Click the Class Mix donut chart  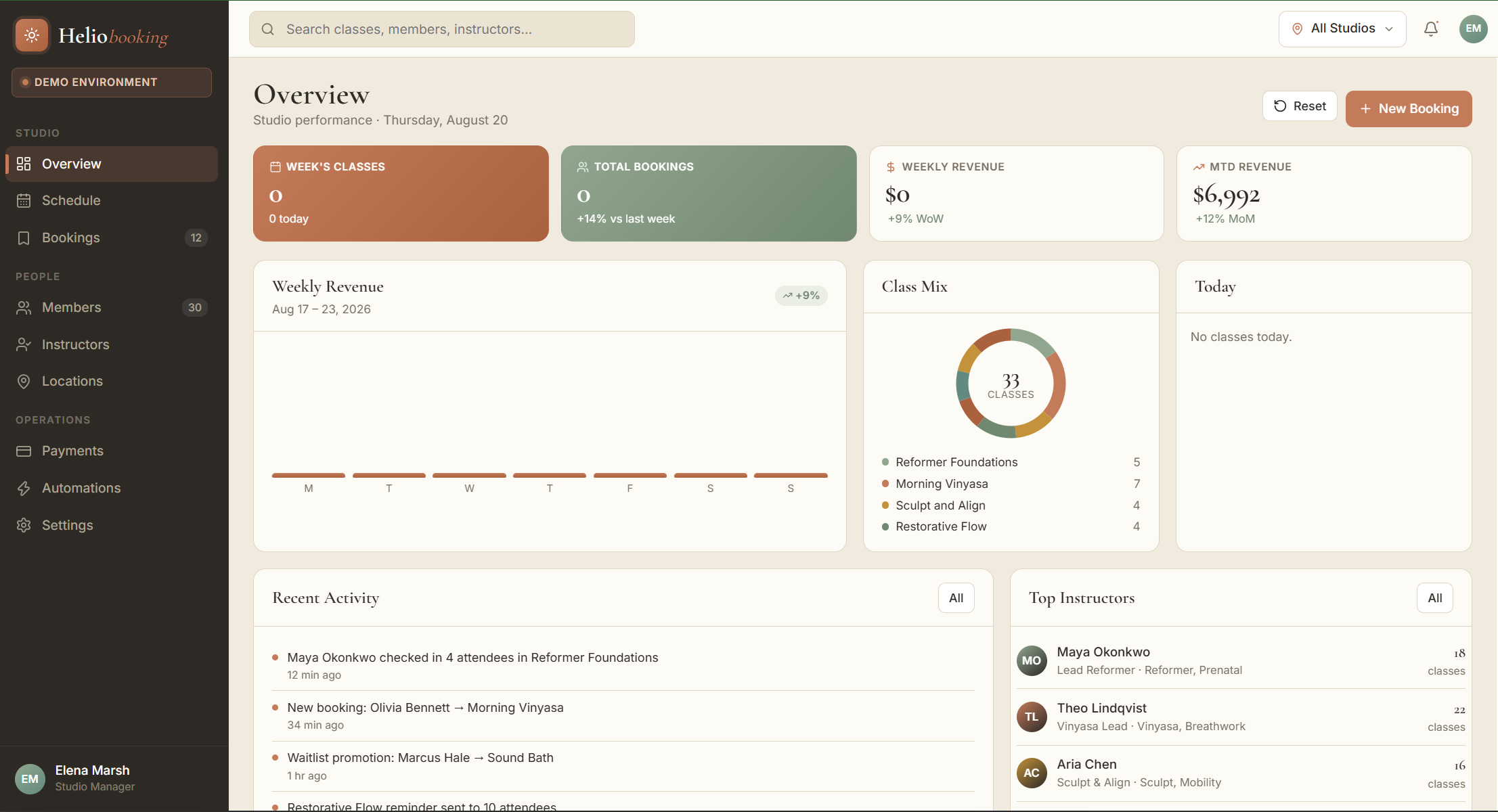click(x=1011, y=383)
